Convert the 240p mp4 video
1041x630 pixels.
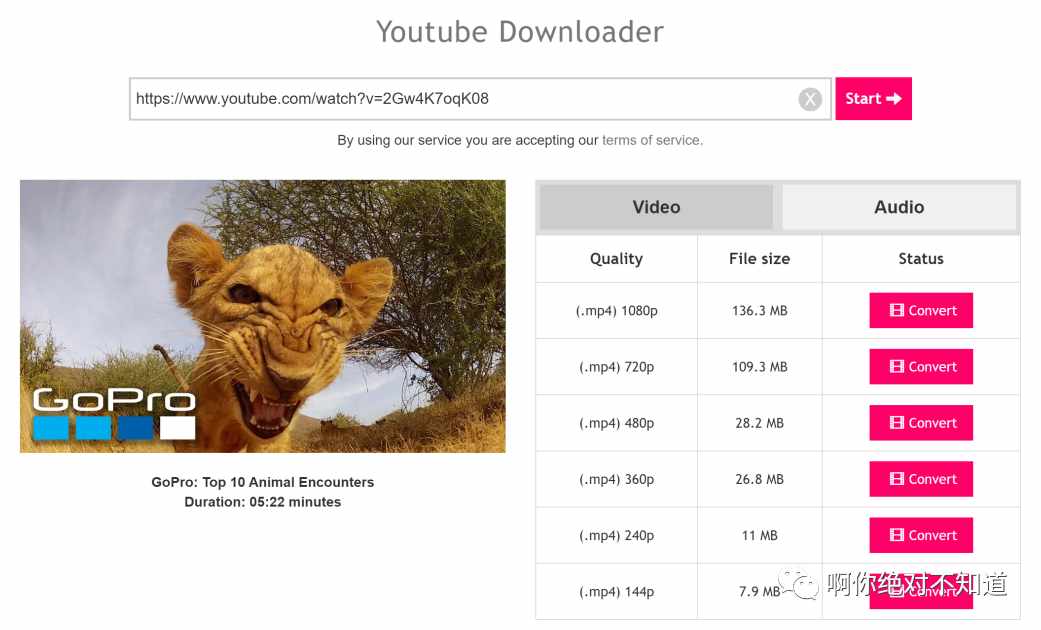point(921,535)
